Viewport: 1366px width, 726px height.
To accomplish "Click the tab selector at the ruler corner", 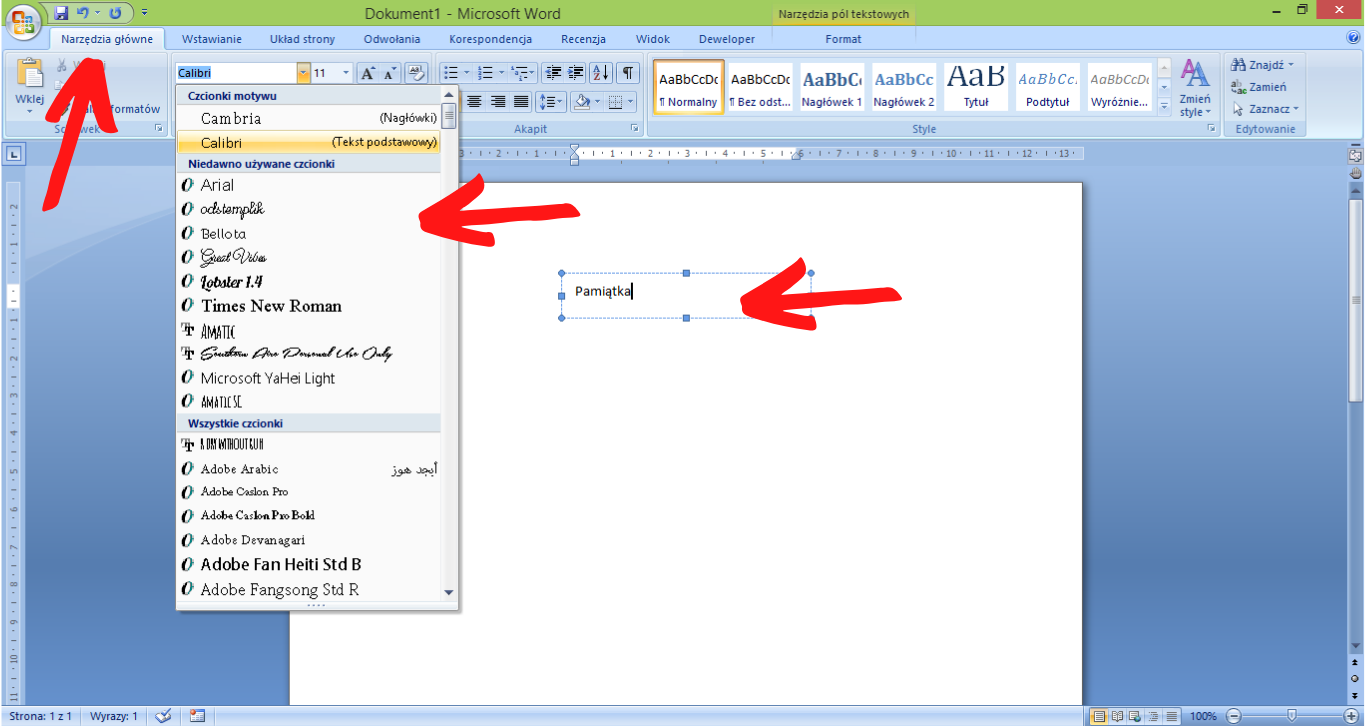I will [15, 154].
